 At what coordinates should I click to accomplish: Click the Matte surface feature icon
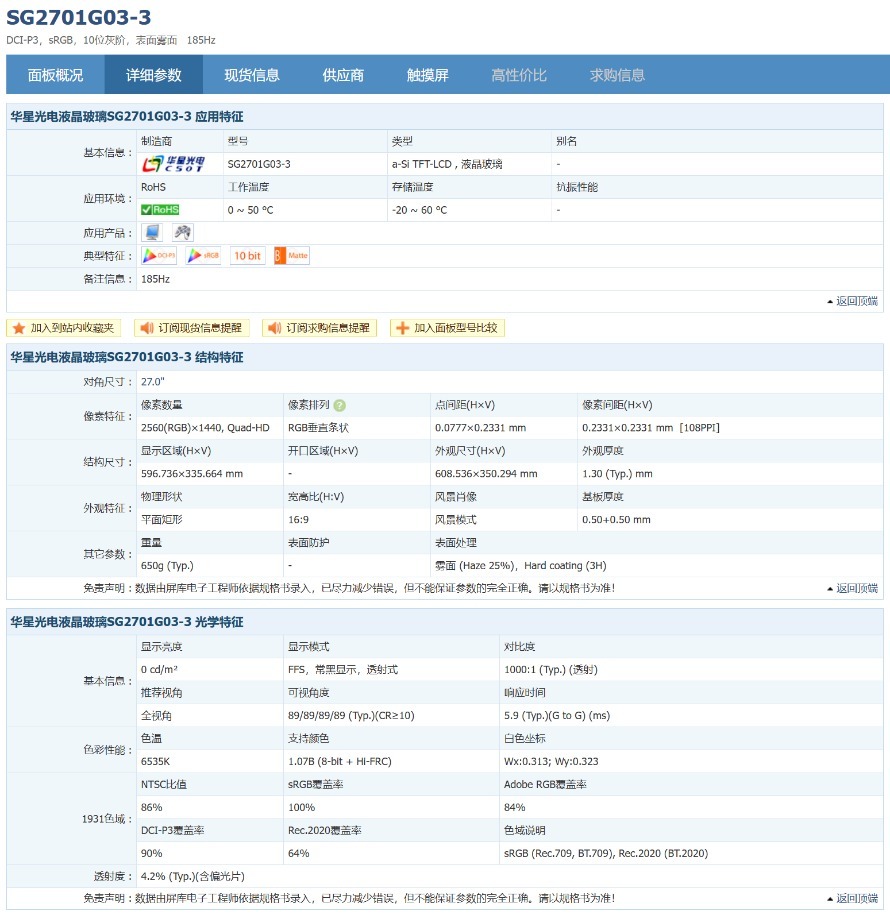point(292,256)
